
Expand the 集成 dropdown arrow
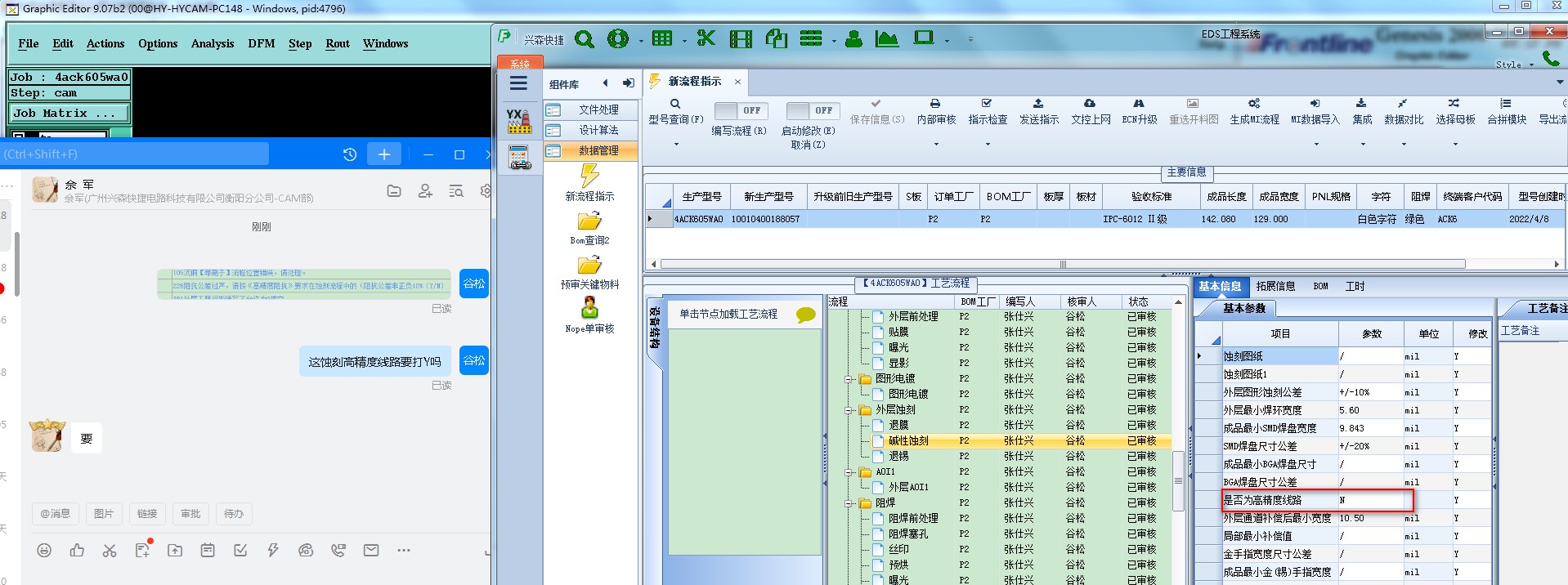(x=1363, y=145)
